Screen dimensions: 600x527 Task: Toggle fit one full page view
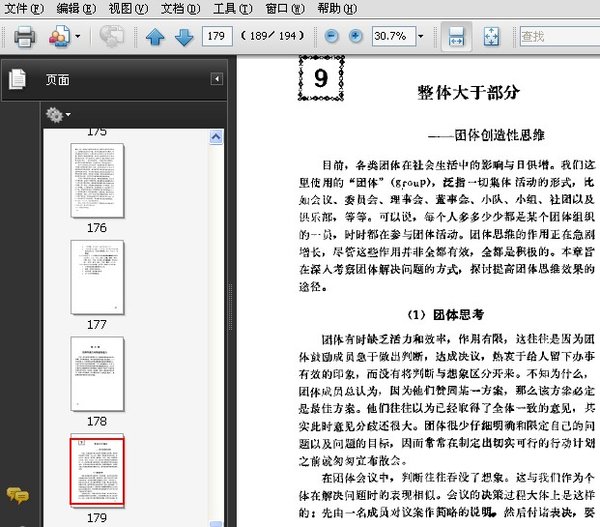[x=492, y=37]
